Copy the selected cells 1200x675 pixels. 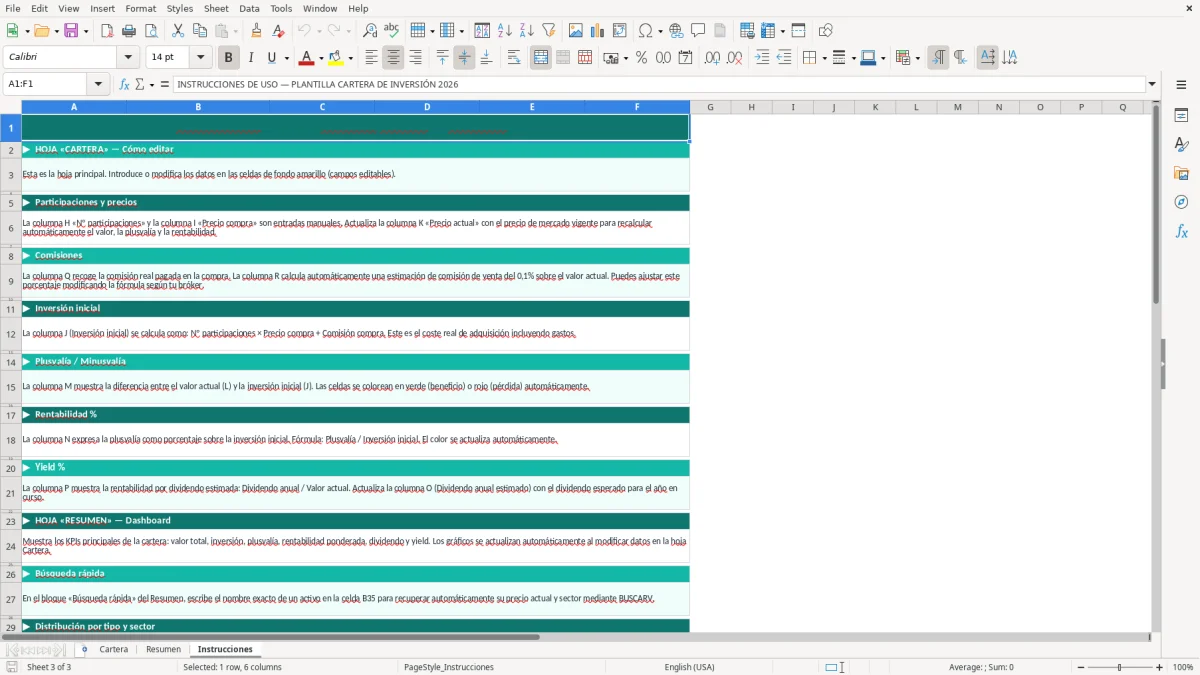[x=200, y=31]
